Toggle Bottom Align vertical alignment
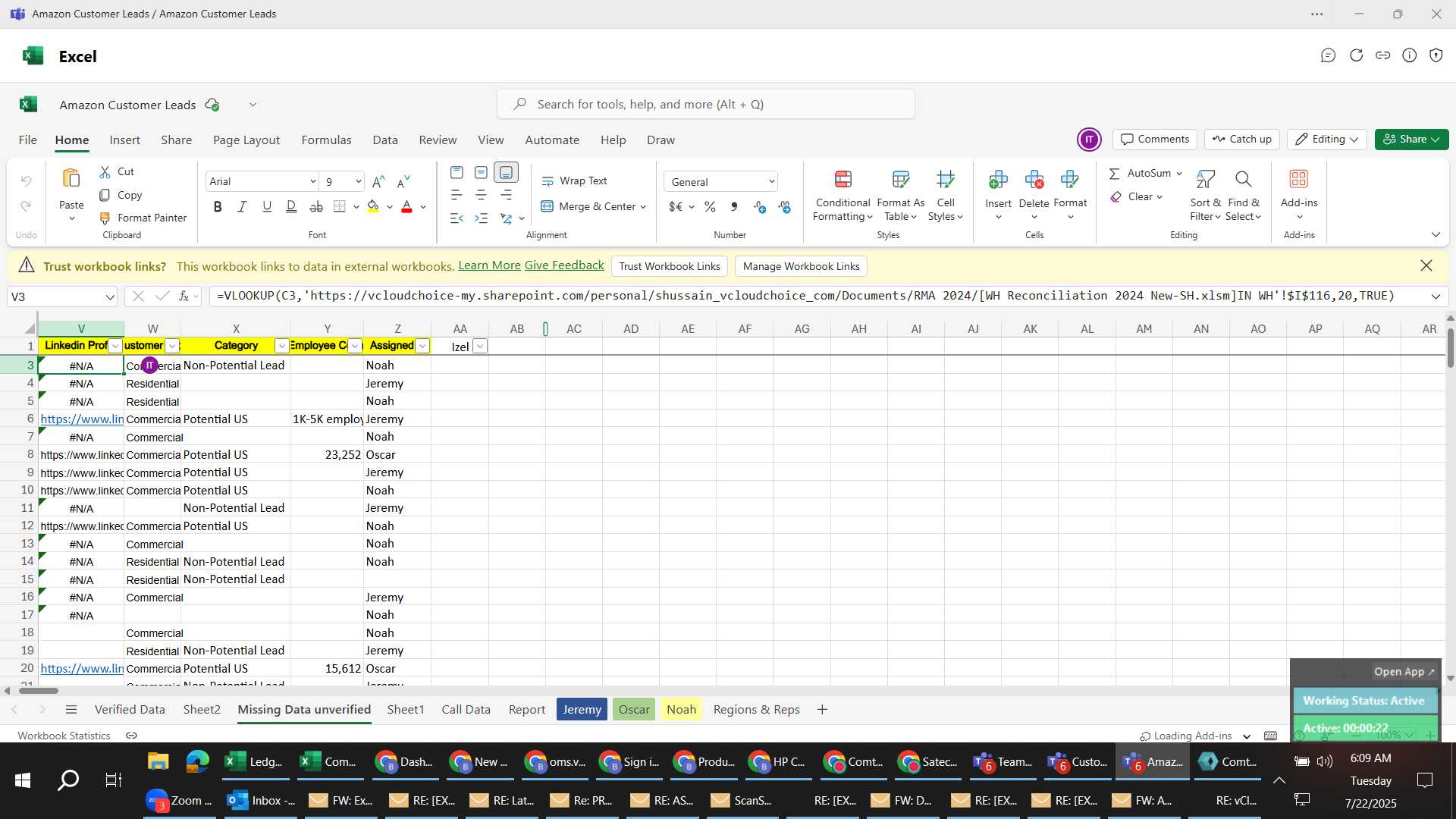 (x=506, y=173)
